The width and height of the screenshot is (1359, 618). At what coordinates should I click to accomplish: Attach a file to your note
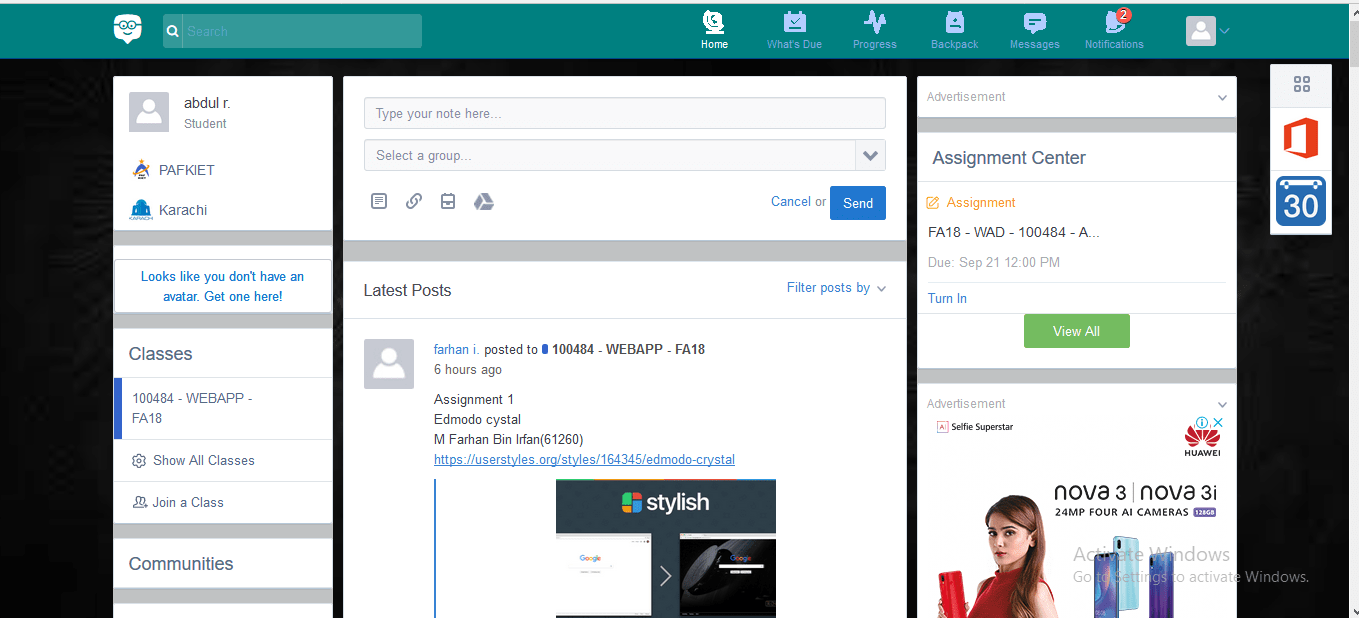(x=379, y=201)
